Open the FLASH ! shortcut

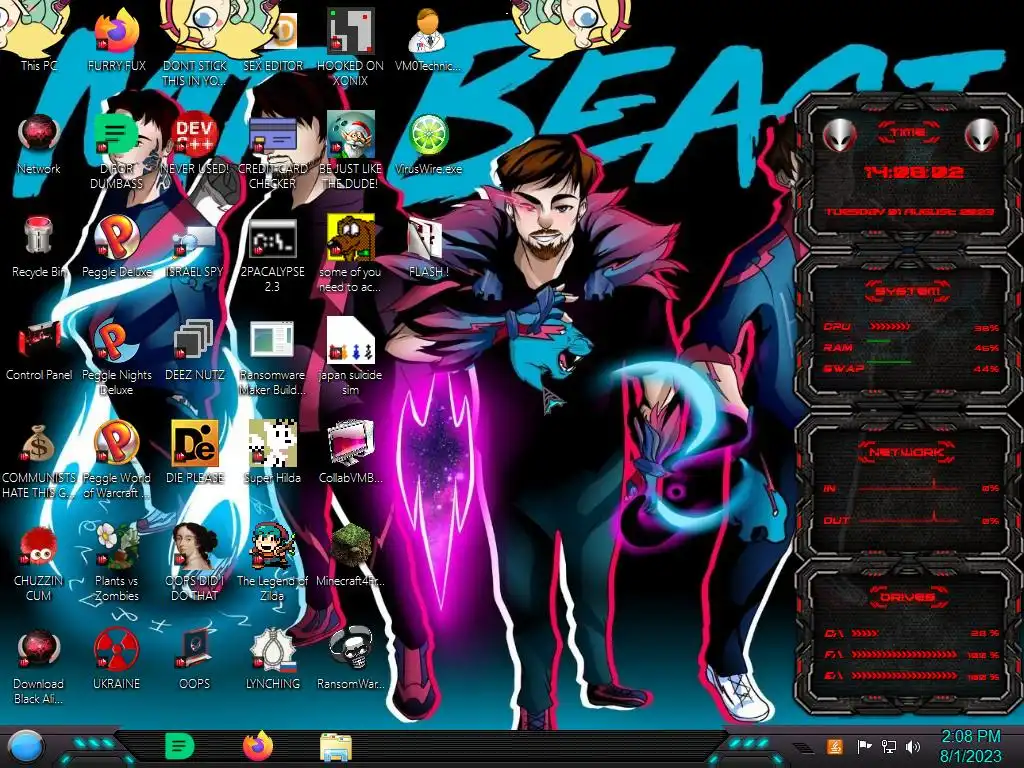pyautogui.click(x=428, y=247)
